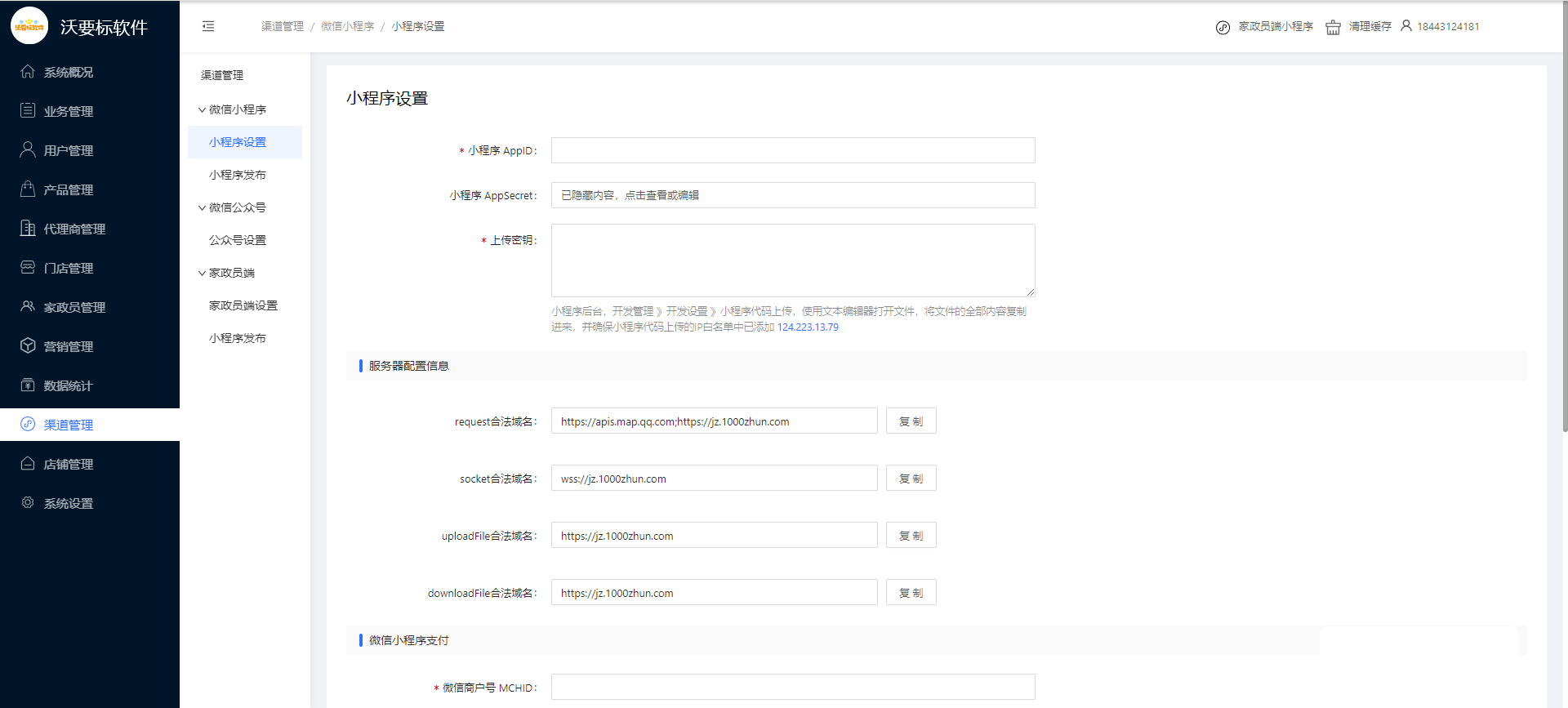The width and height of the screenshot is (1568, 708).
Task: Open 家政员端小程序 link in header
Action: coord(1276,26)
